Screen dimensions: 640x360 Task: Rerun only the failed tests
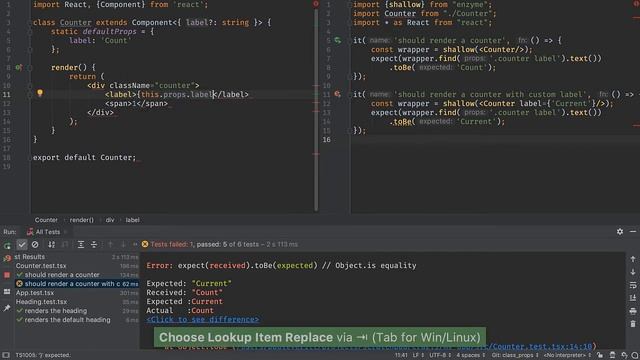click(x=7, y=258)
